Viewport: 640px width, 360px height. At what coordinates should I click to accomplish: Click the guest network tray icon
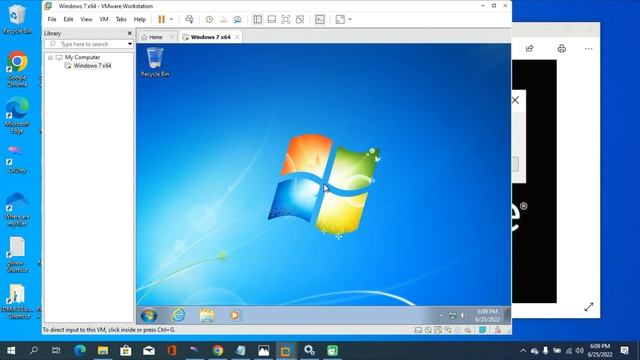click(452, 315)
